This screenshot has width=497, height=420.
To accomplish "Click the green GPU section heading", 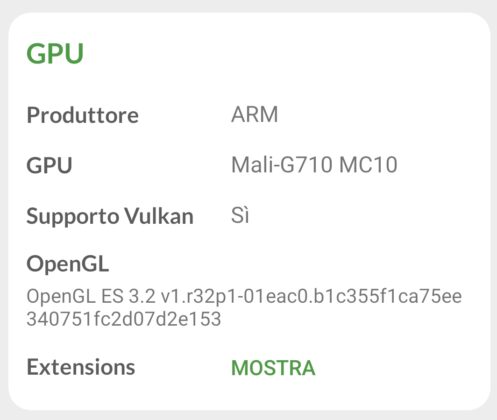I will tap(55, 54).
